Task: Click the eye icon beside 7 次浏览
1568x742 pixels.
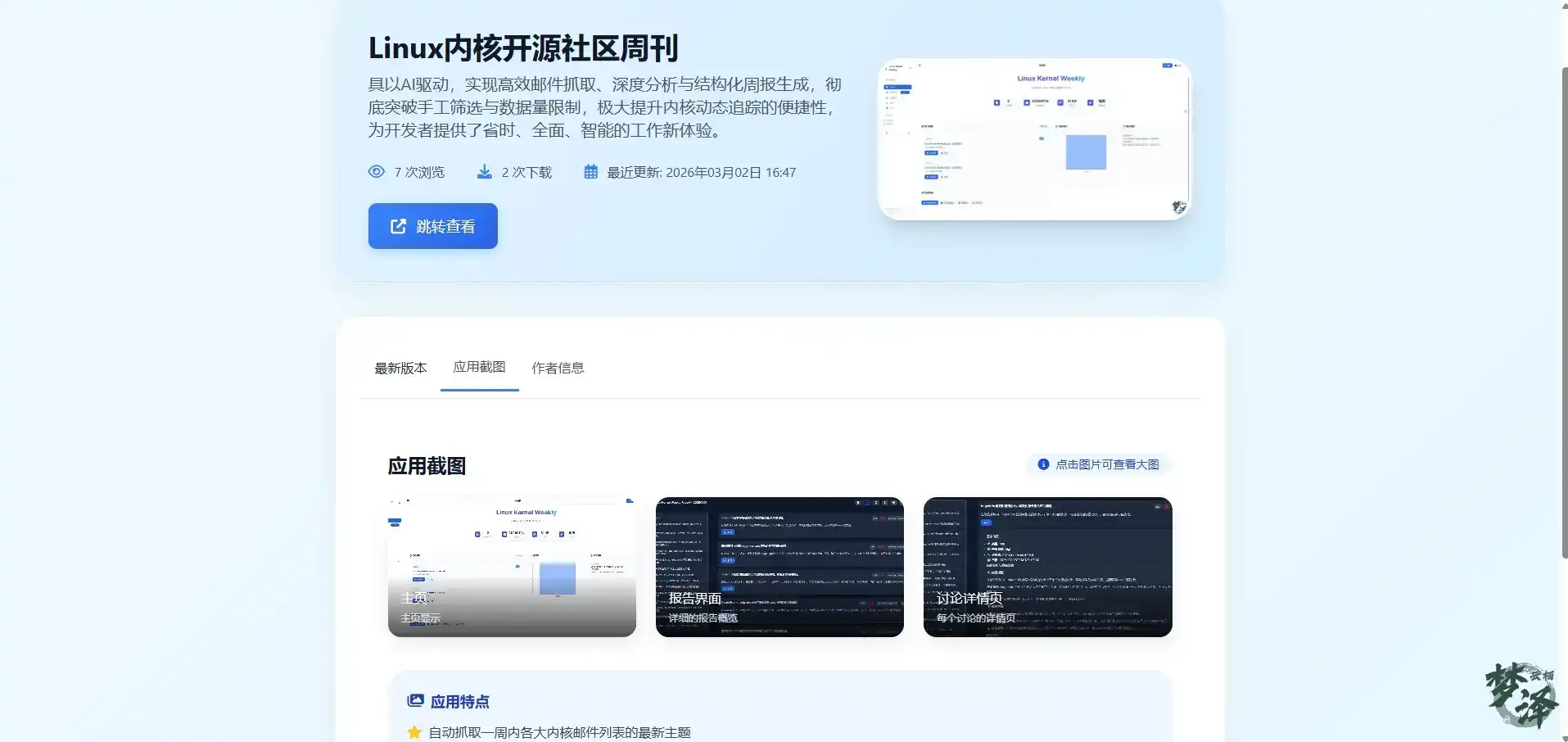Action: pyautogui.click(x=377, y=171)
